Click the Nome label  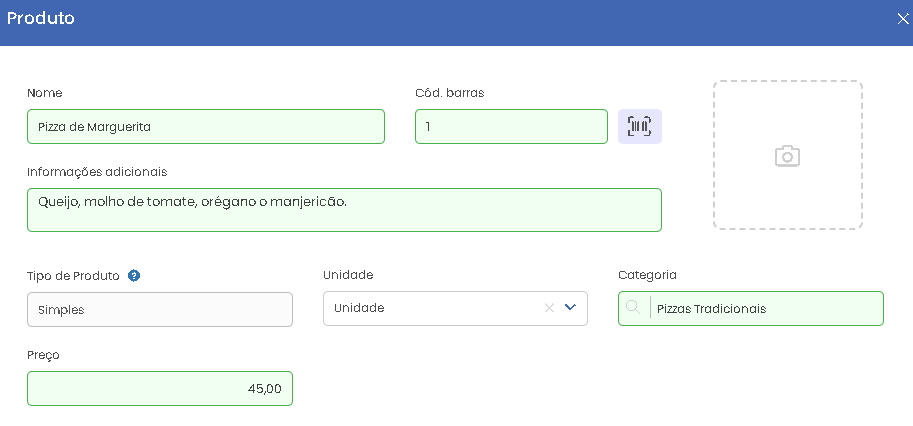tap(44, 93)
